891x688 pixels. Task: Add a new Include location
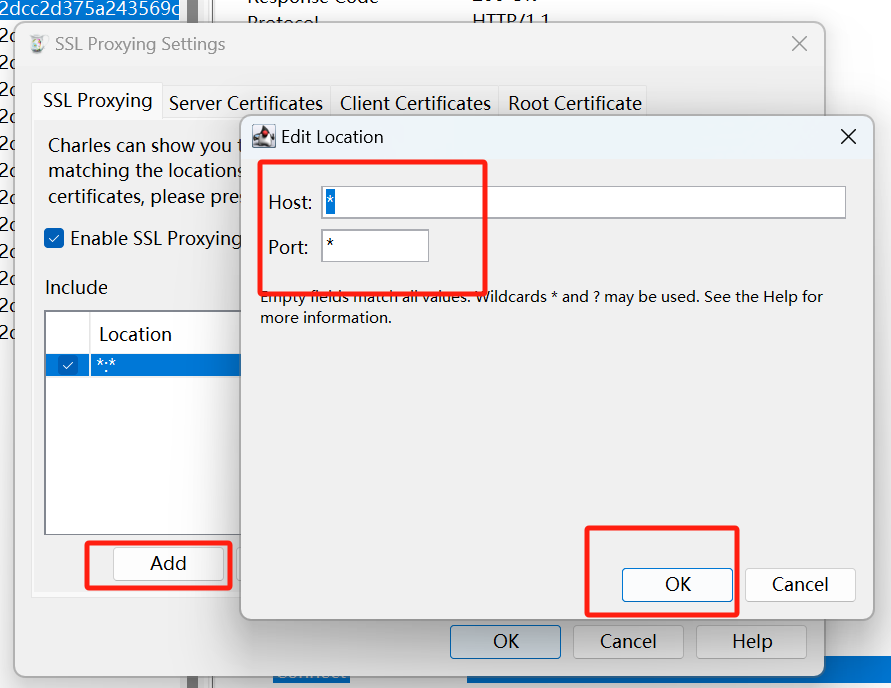point(168,564)
